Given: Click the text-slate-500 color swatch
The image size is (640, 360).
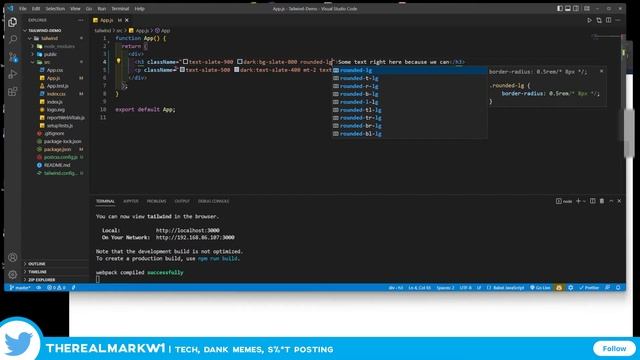Looking at the screenshot, I should tap(182, 70).
